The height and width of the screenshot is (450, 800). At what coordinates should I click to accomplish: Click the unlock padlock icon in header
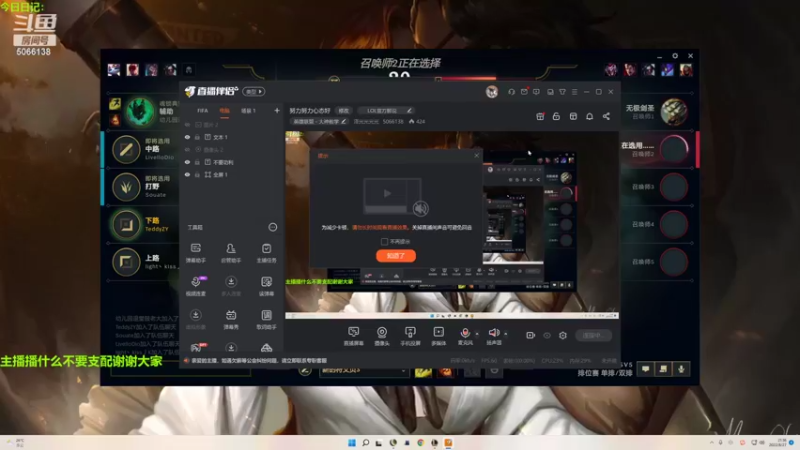pyautogui.click(x=556, y=116)
